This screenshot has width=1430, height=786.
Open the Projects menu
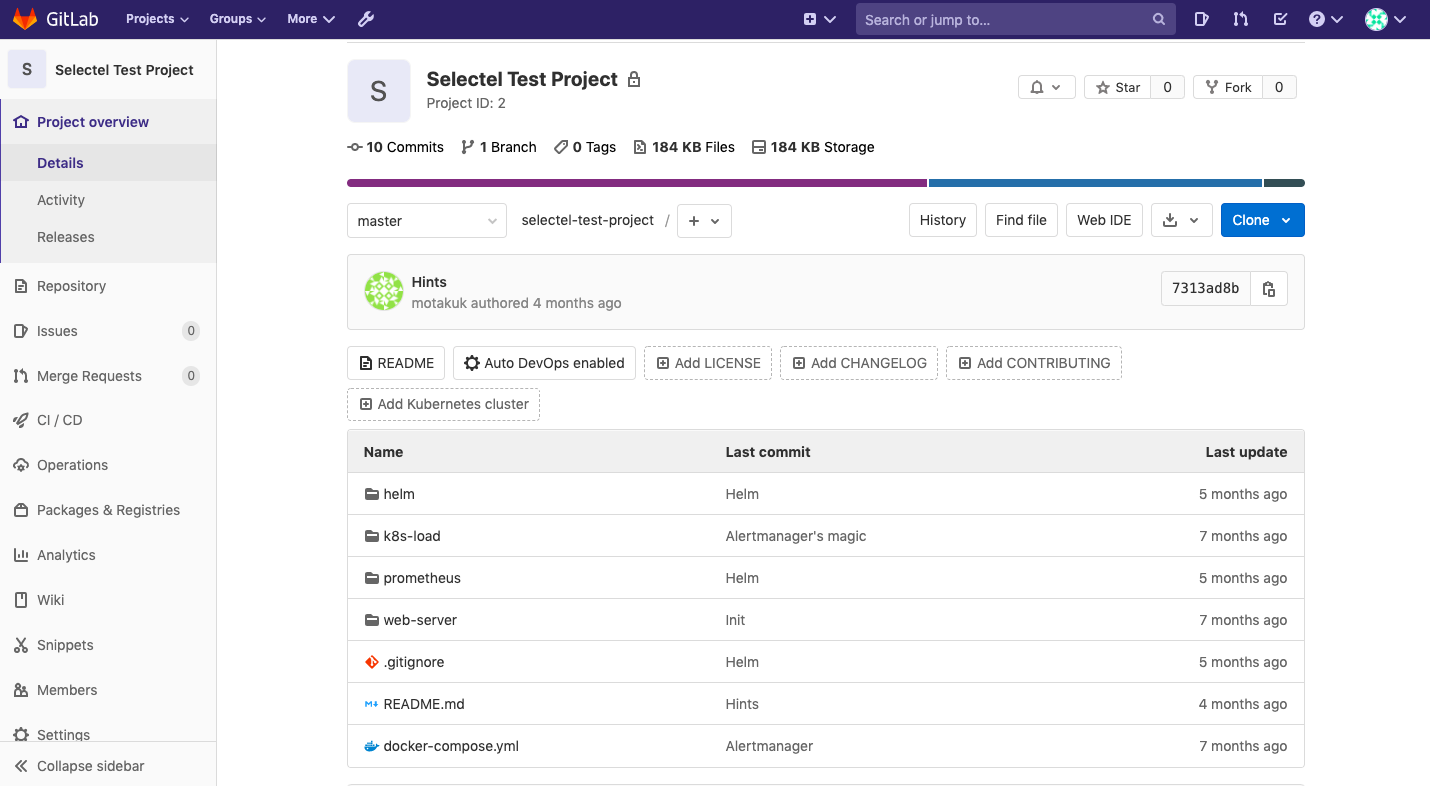[x=156, y=18]
